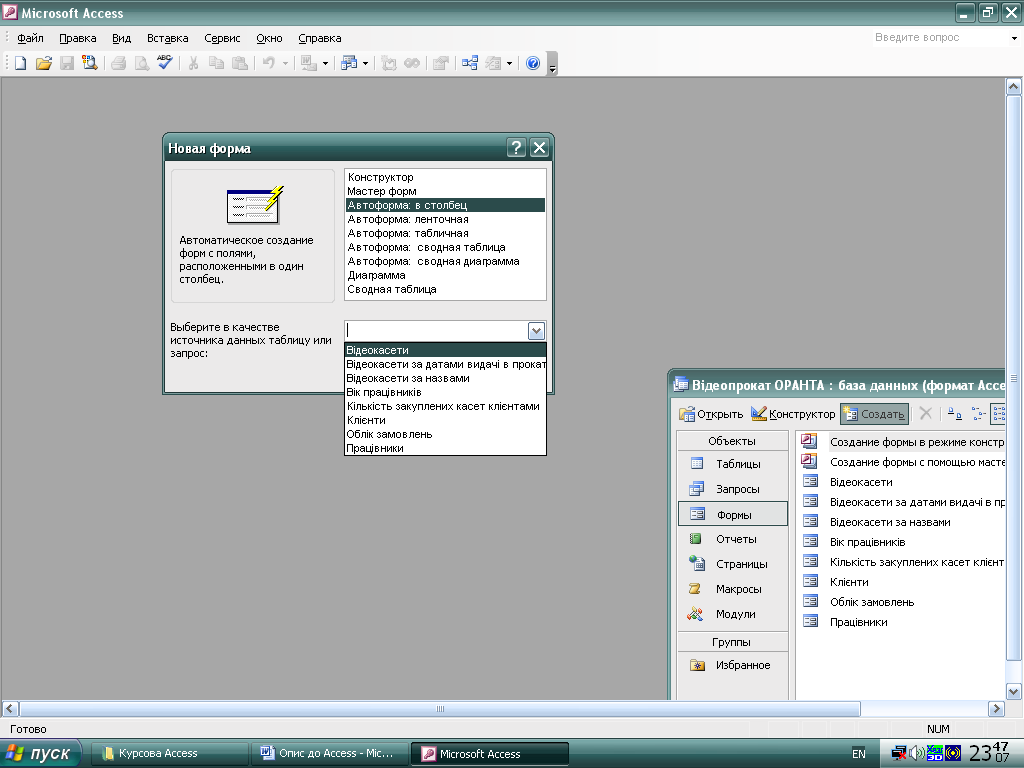Open the New Object dropdown arrow
Viewport: 1024px width, 768px height.
pyautogui.click(x=509, y=63)
